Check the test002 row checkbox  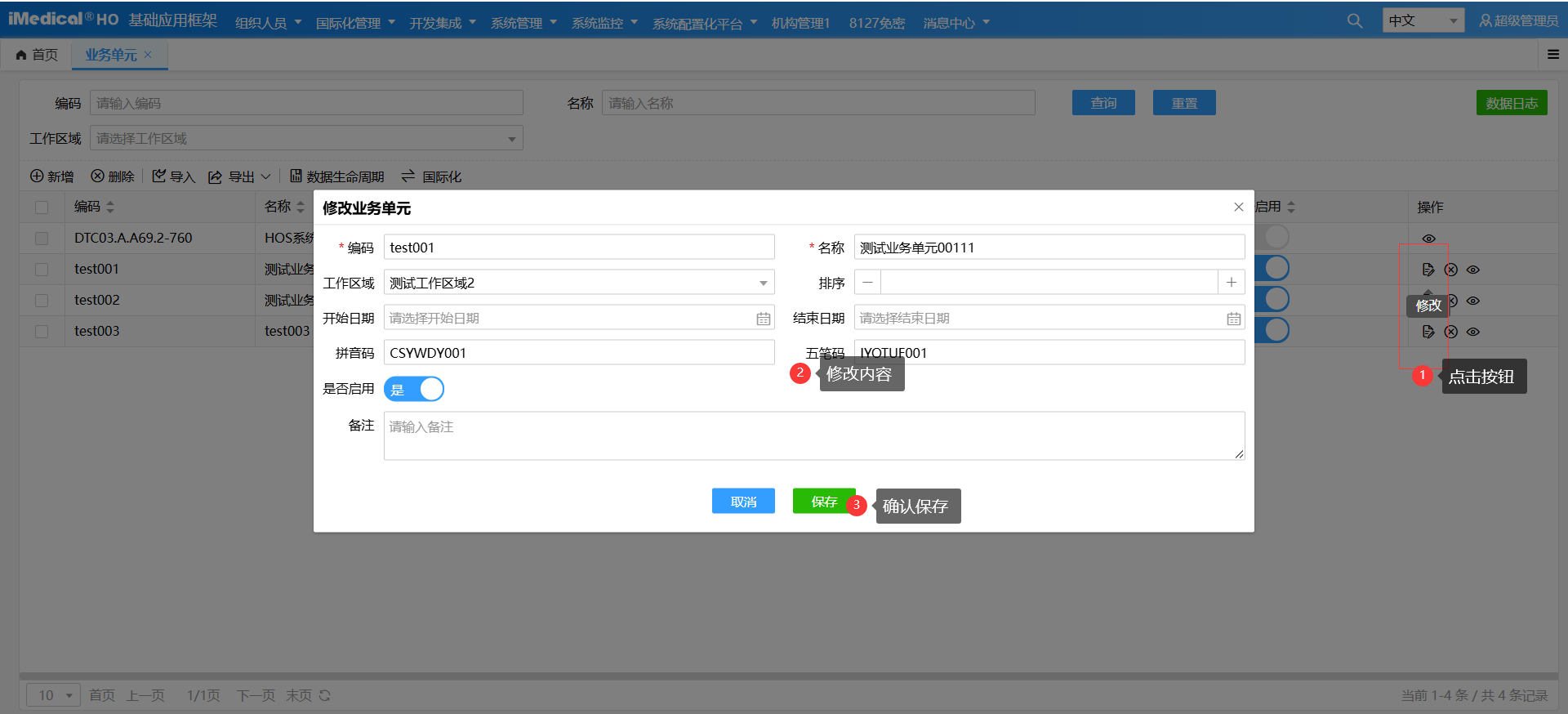click(42, 301)
